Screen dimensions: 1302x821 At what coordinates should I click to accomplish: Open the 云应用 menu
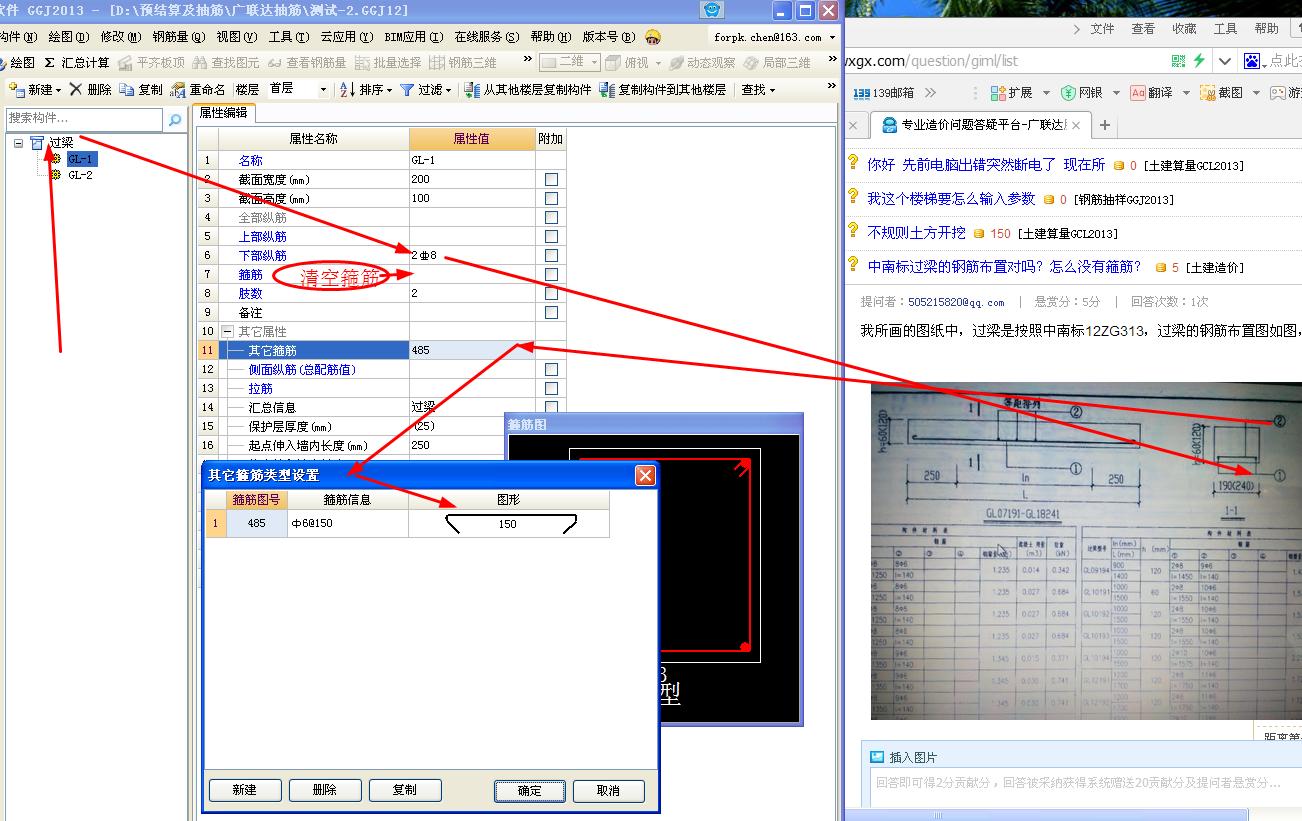(347, 37)
